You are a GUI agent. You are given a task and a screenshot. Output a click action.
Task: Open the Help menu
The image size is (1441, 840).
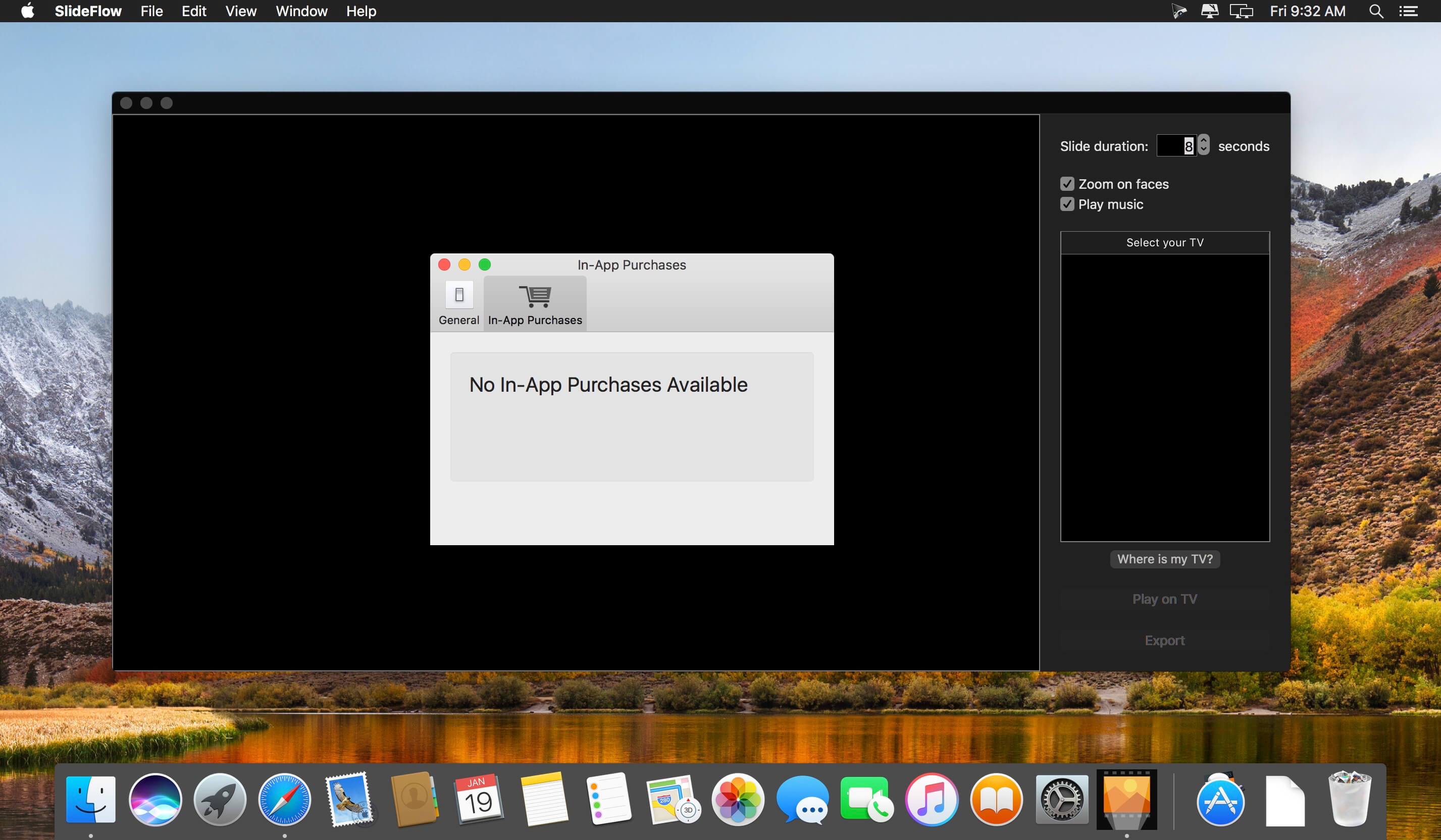point(361,11)
